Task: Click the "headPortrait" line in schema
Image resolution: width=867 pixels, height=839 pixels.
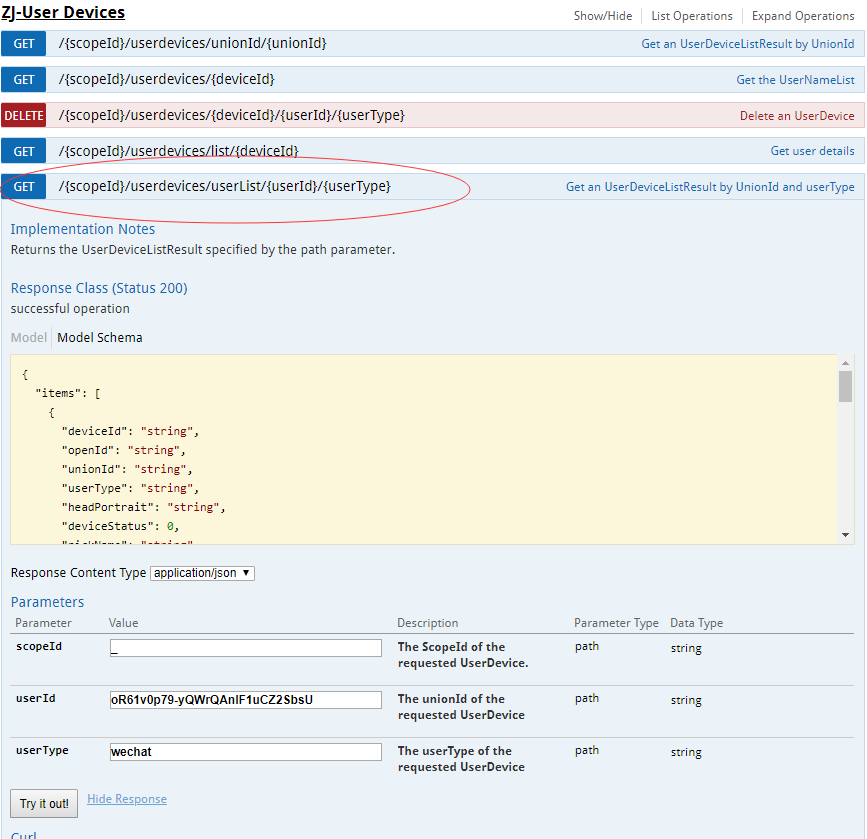Action: tap(143, 507)
